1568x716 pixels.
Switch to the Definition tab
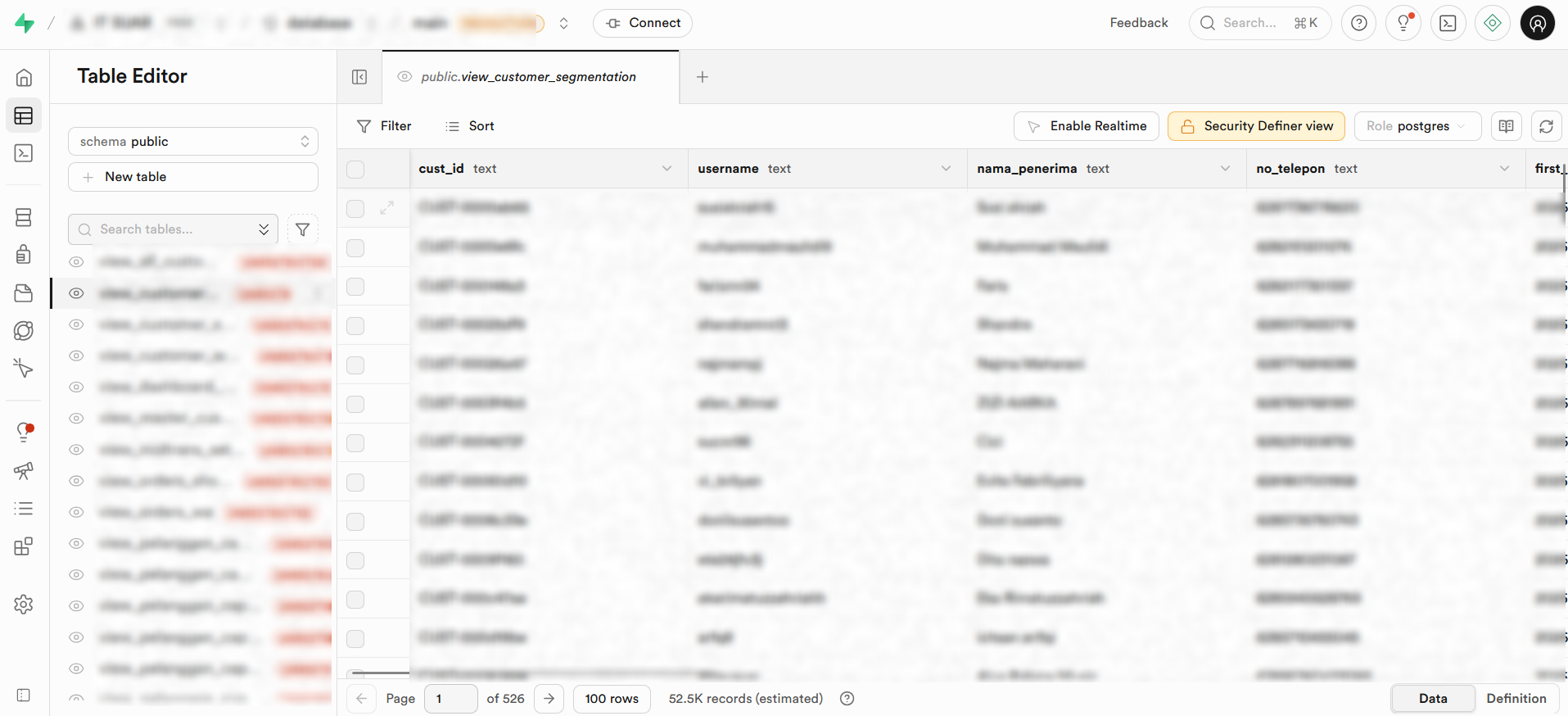click(x=1516, y=698)
